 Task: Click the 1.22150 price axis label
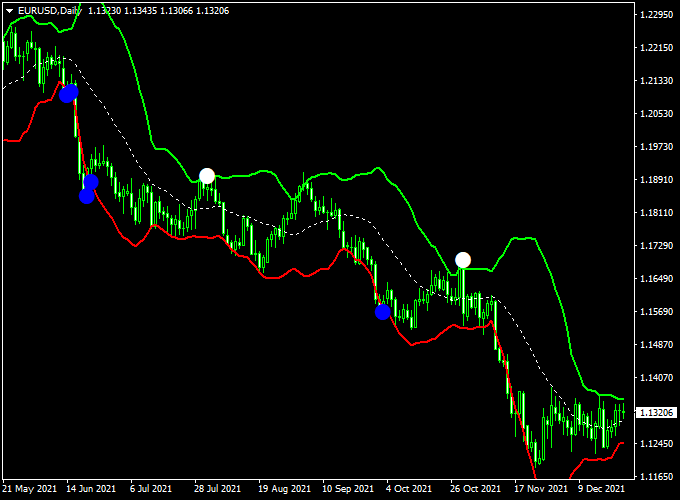pyautogui.click(x=657, y=48)
